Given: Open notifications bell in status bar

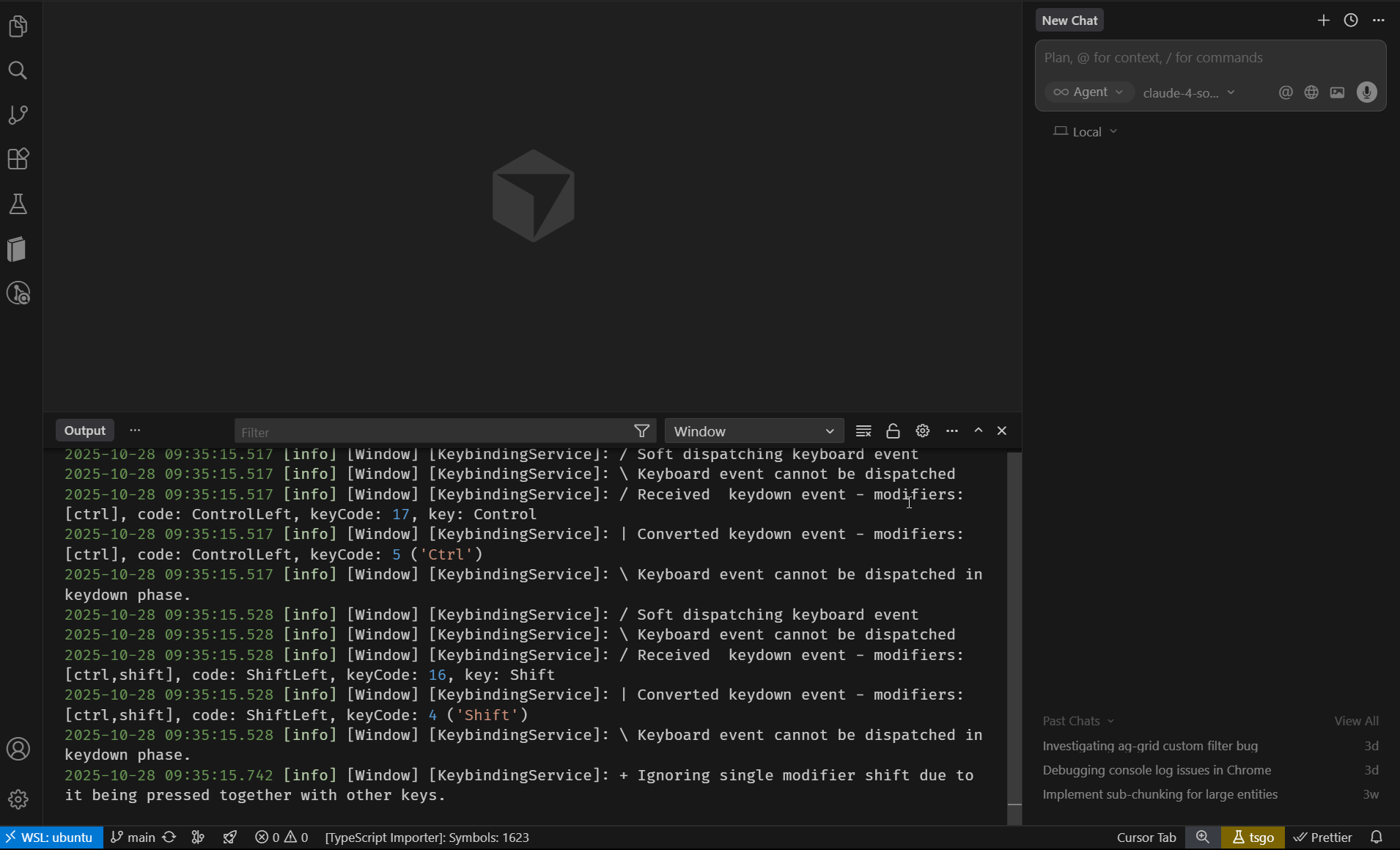Looking at the screenshot, I should click(x=1377, y=838).
